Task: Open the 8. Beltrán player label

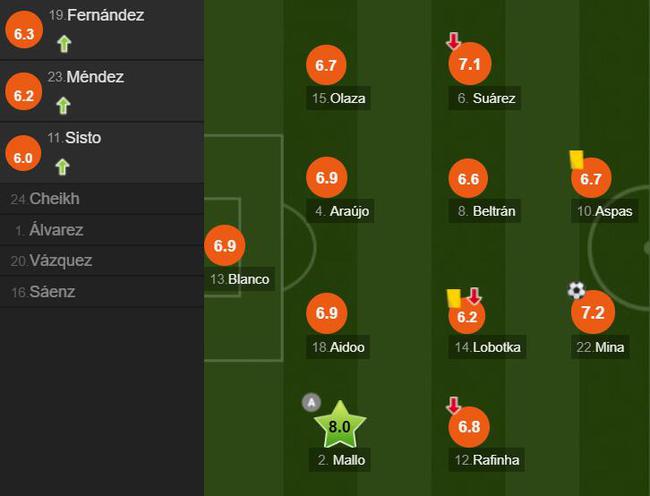Action: [485, 211]
